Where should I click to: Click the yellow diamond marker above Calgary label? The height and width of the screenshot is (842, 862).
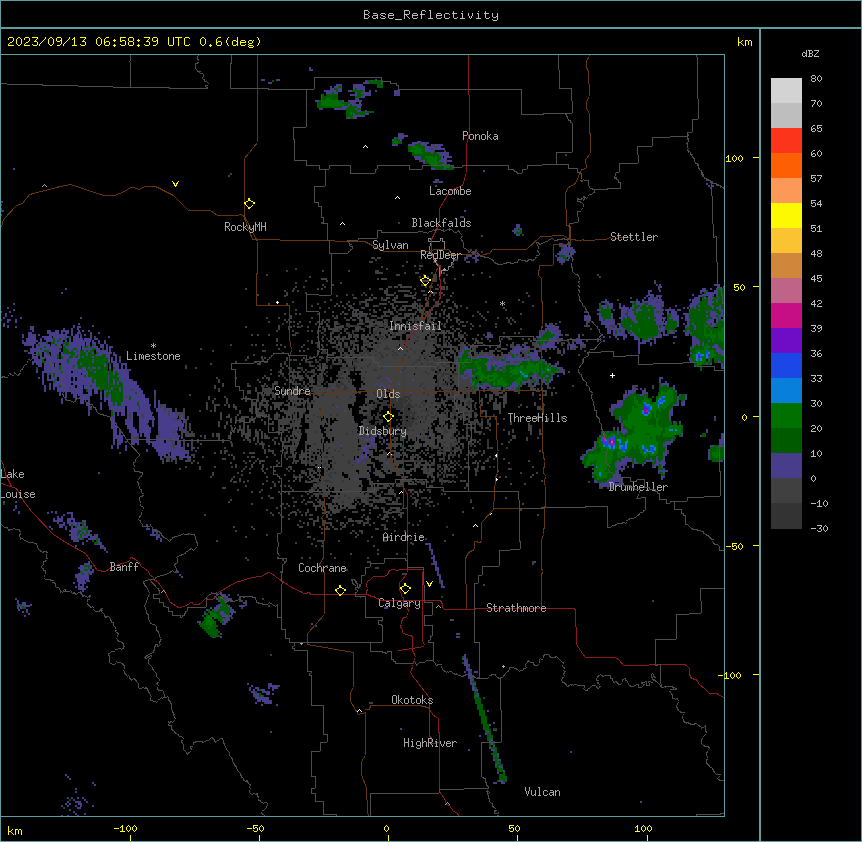click(x=405, y=589)
